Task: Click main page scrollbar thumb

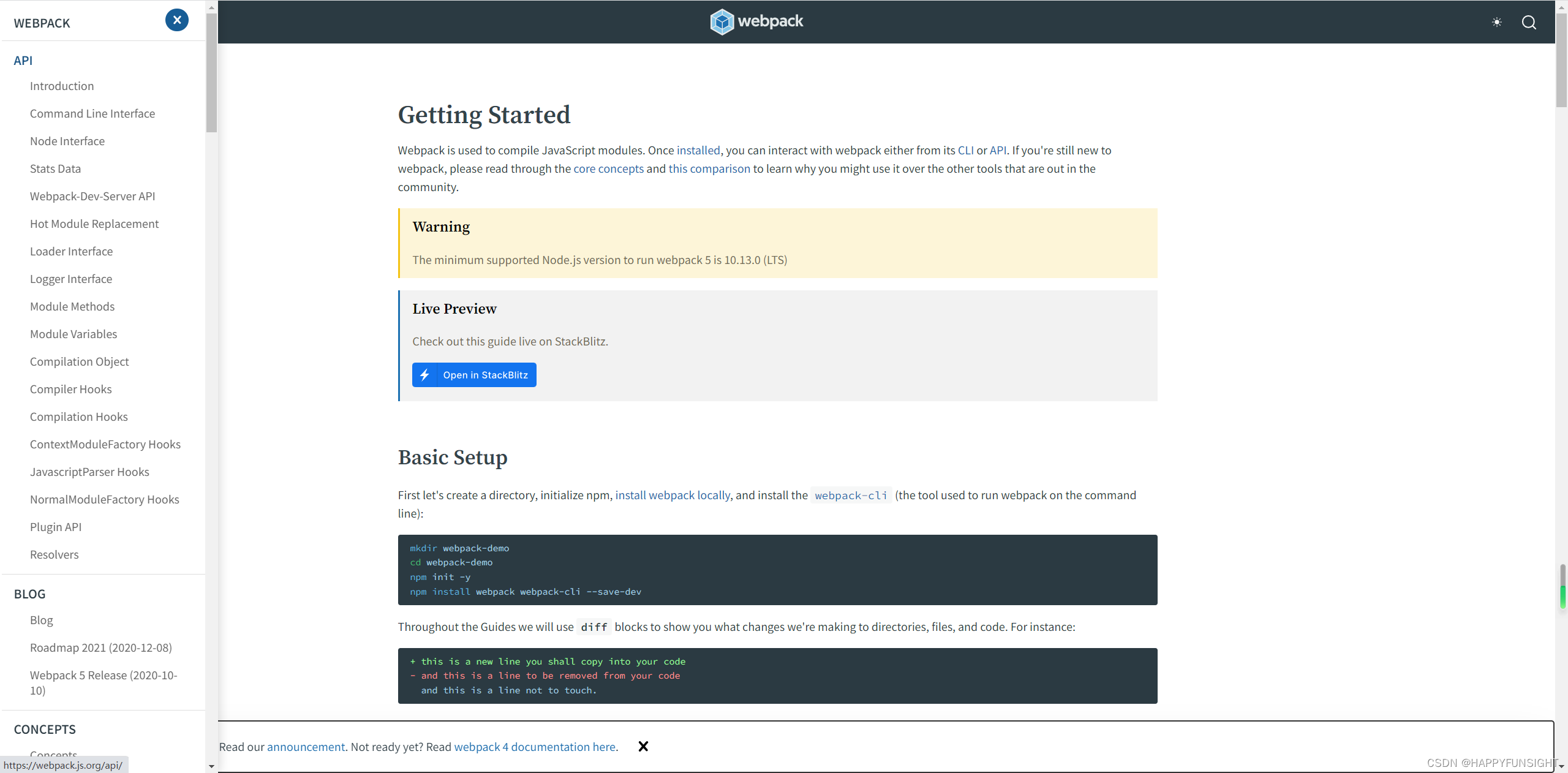Action: [x=1561, y=60]
